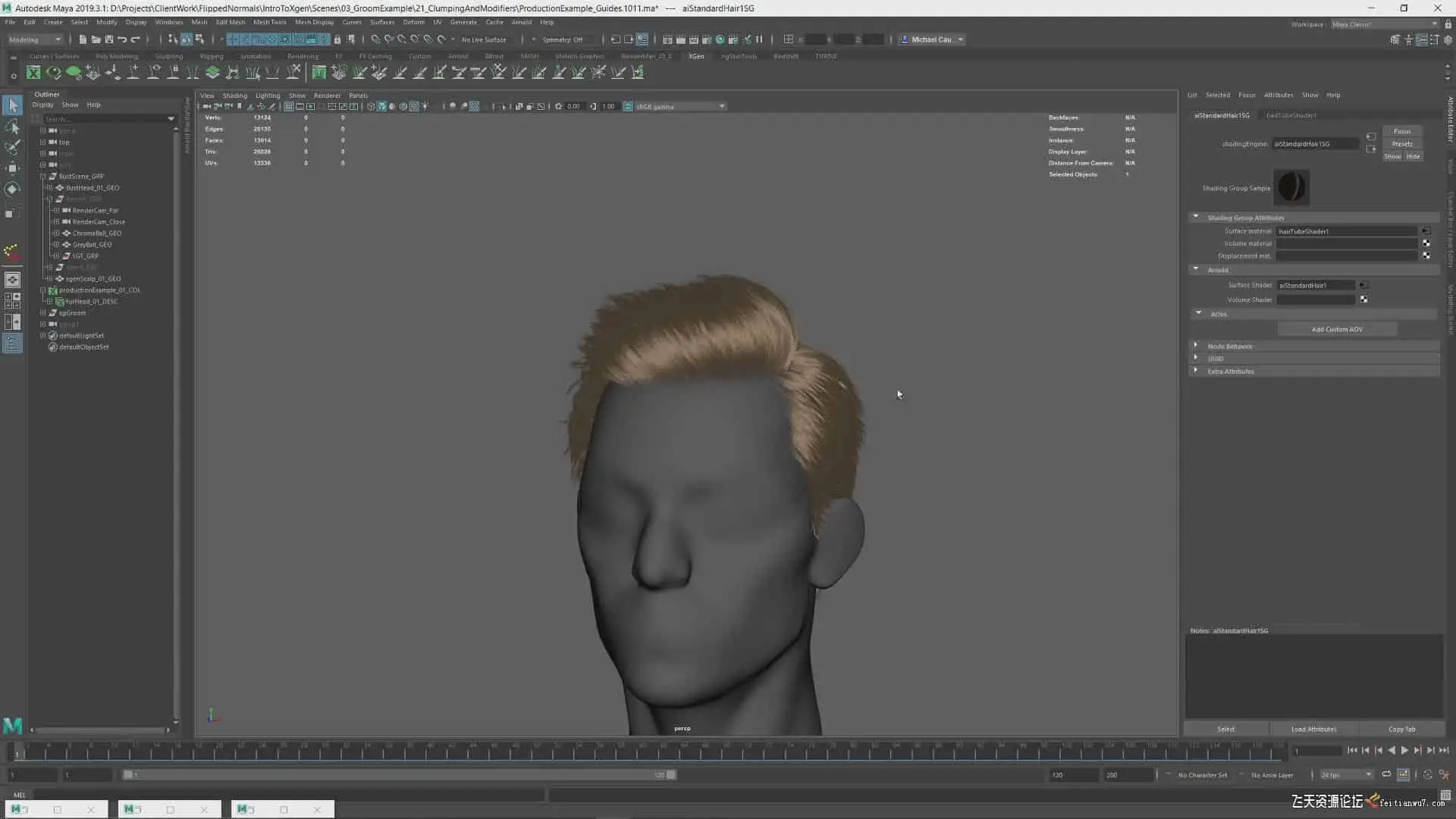Image resolution: width=1456 pixels, height=819 pixels.
Task: Toggle Symmetry Off setting
Action: tap(562, 39)
